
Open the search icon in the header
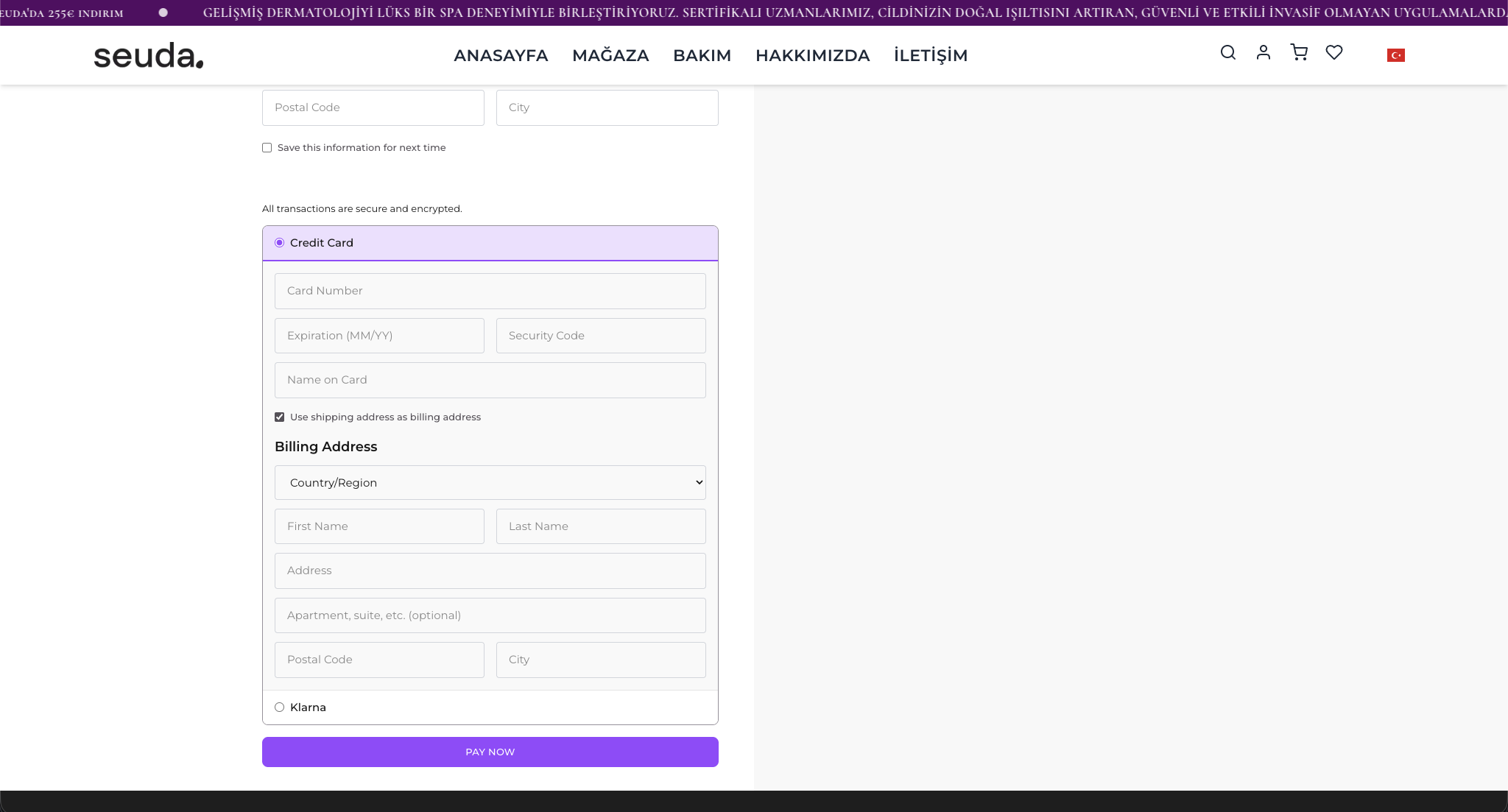coord(1227,53)
